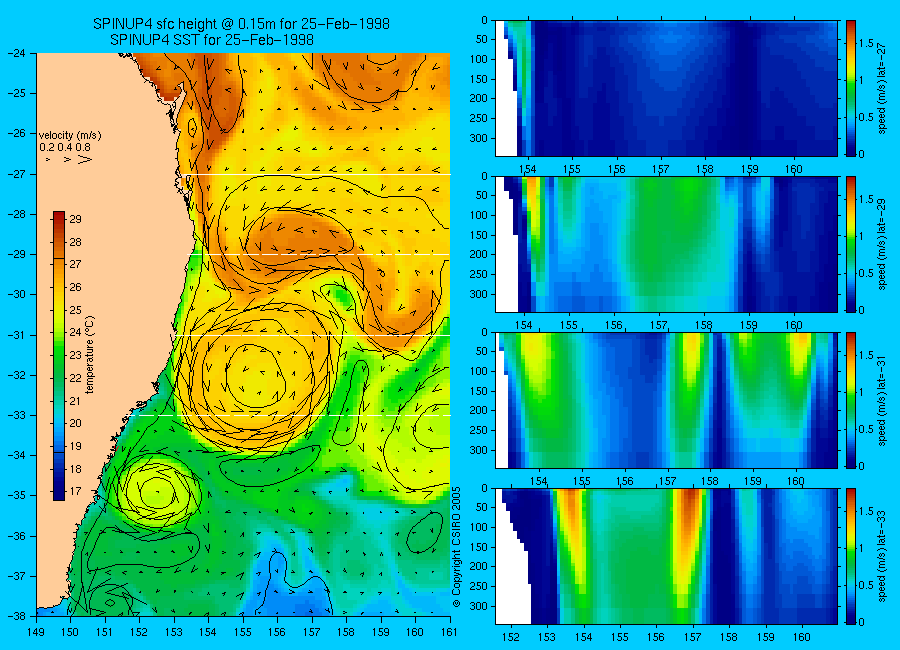This screenshot has height=650, width=900.
Task: Click value 27 on the temperature scale
Action: (x=75, y=265)
